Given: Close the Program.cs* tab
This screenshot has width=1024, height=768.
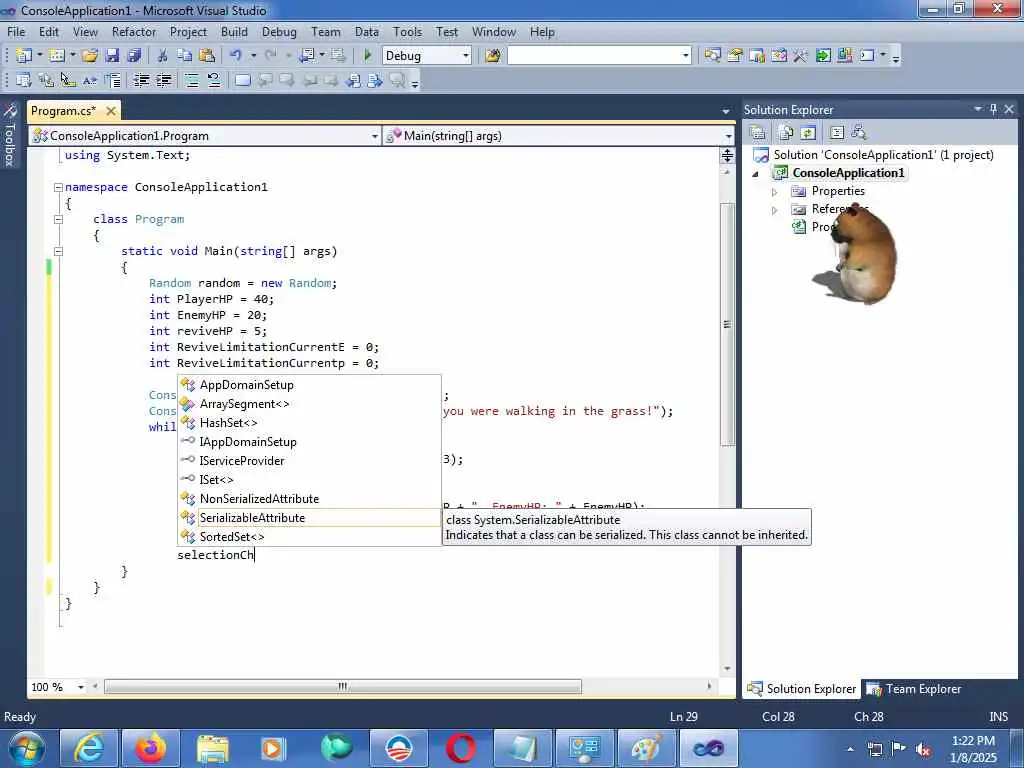Looking at the screenshot, I should coord(111,111).
